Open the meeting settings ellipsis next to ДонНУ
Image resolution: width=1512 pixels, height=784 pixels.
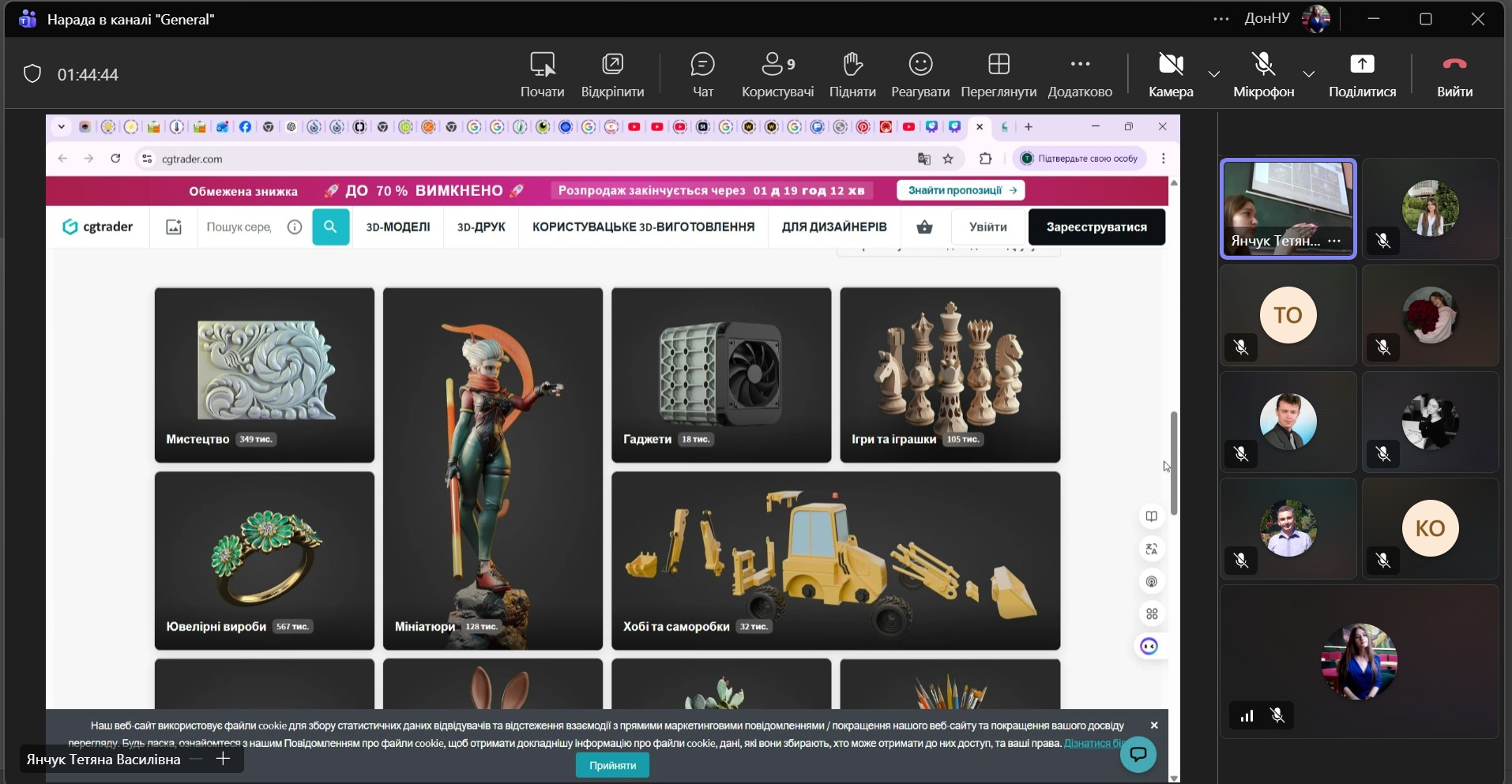1221,19
